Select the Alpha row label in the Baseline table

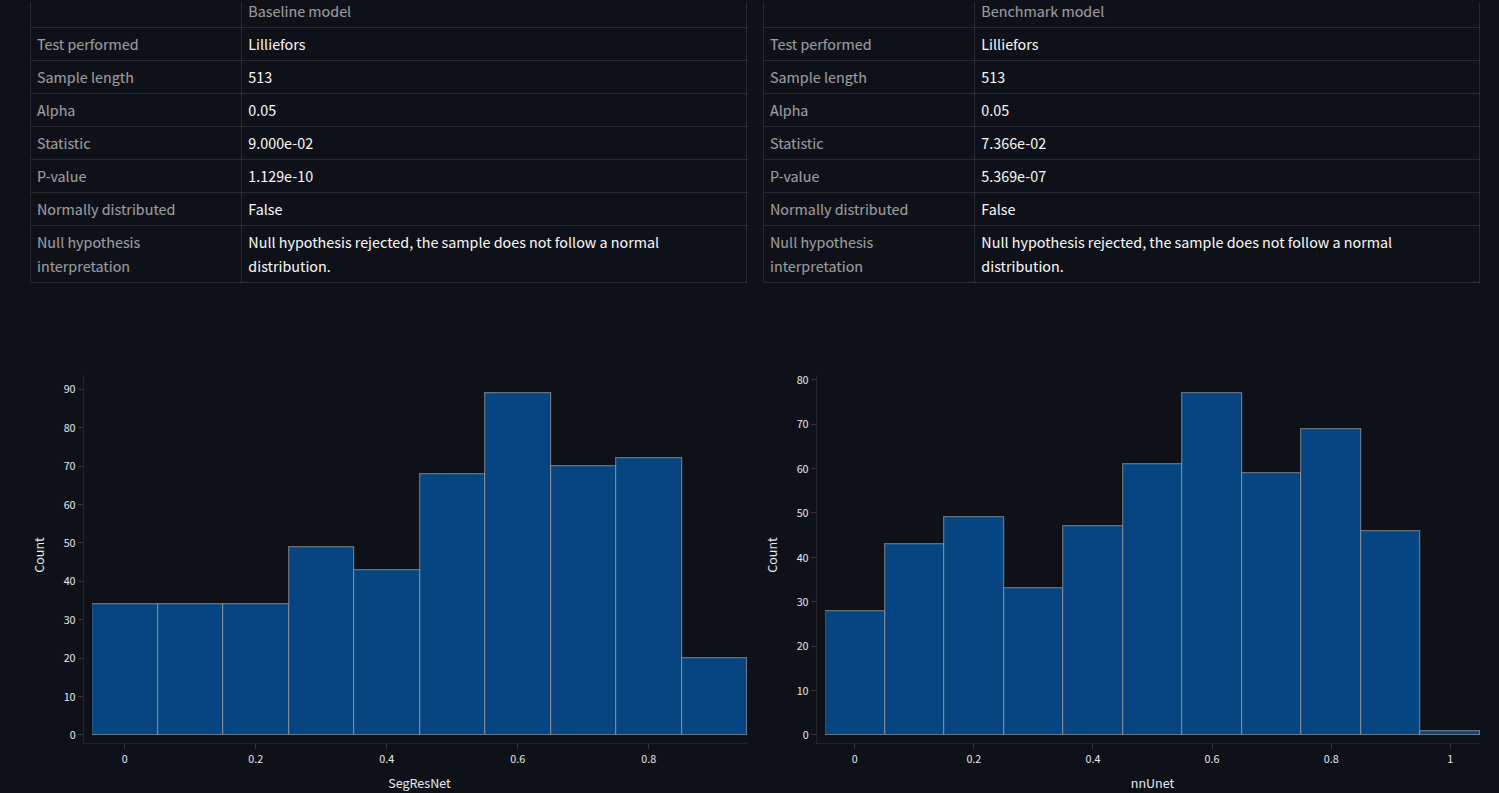click(x=58, y=111)
